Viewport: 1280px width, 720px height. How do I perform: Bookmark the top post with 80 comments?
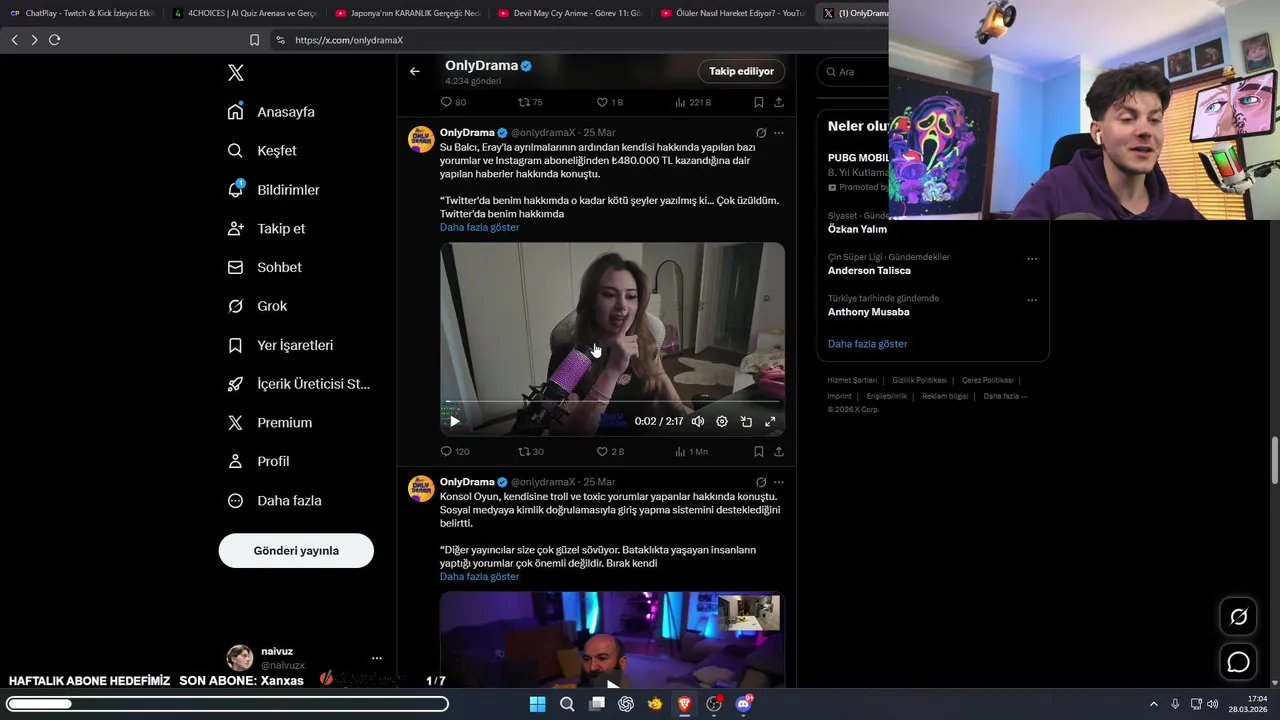point(759,102)
